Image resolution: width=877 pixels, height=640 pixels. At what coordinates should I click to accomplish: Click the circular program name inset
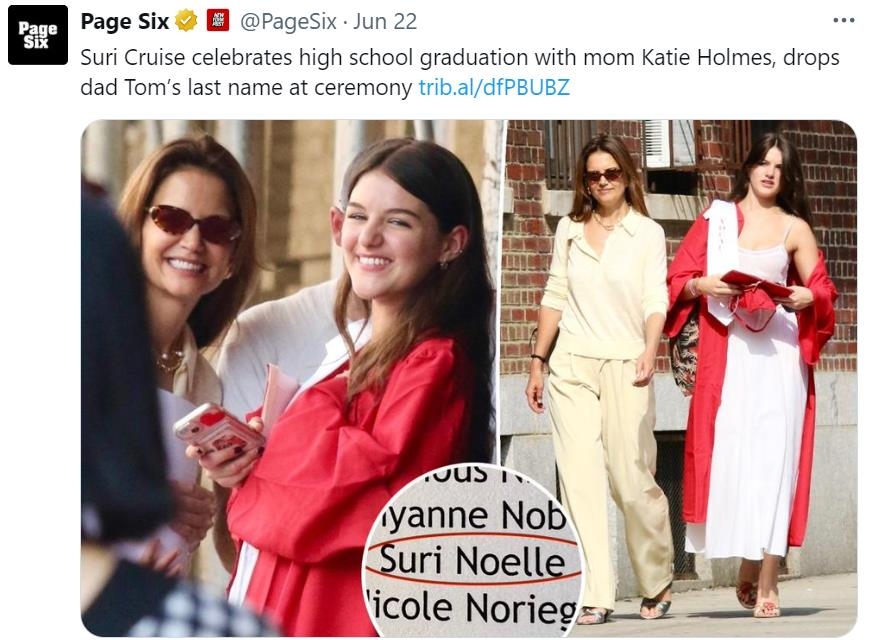pyautogui.click(x=472, y=550)
